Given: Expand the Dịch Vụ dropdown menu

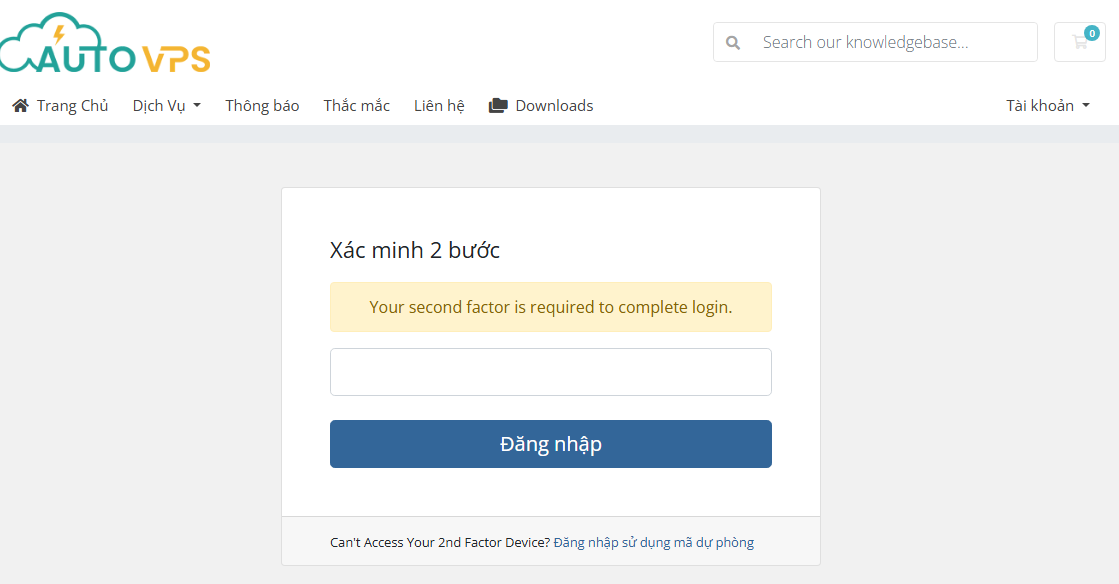Looking at the screenshot, I should coord(166,106).
